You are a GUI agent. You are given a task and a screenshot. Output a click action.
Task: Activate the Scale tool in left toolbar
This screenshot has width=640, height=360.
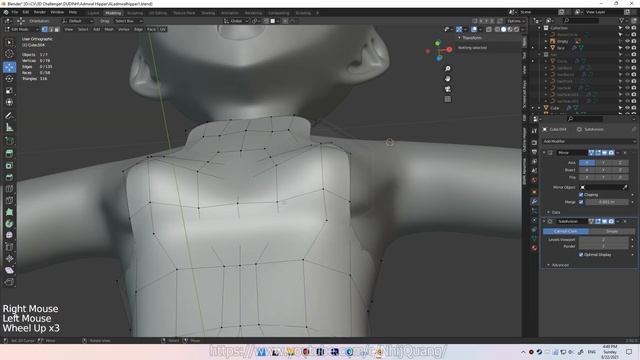coord(9,90)
